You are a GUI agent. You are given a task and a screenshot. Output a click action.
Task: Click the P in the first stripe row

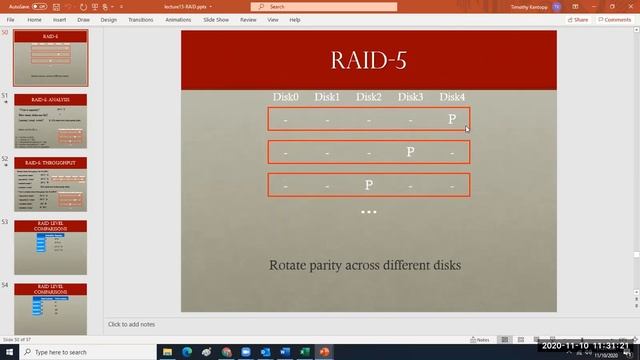pos(452,119)
